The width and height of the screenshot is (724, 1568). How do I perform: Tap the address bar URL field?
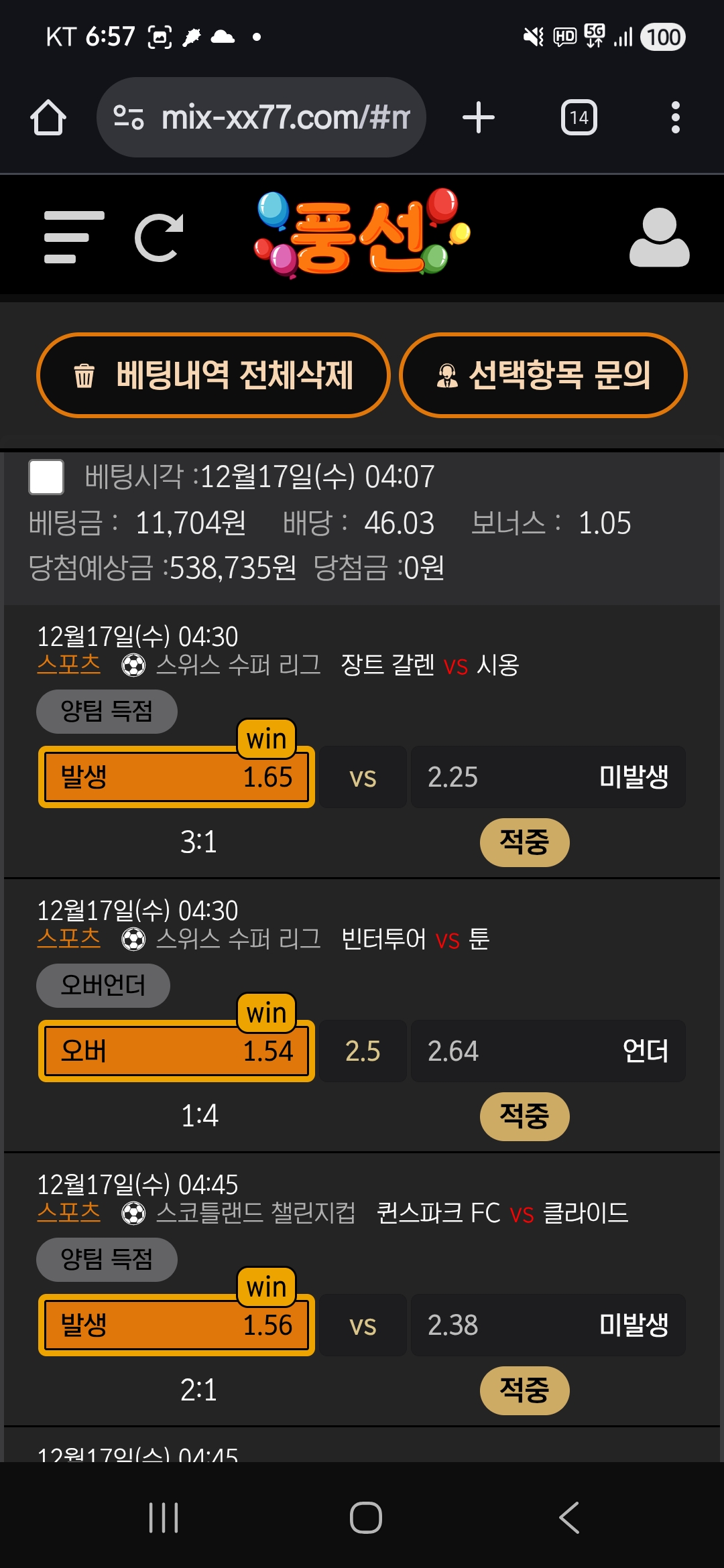click(x=285, y=118)
